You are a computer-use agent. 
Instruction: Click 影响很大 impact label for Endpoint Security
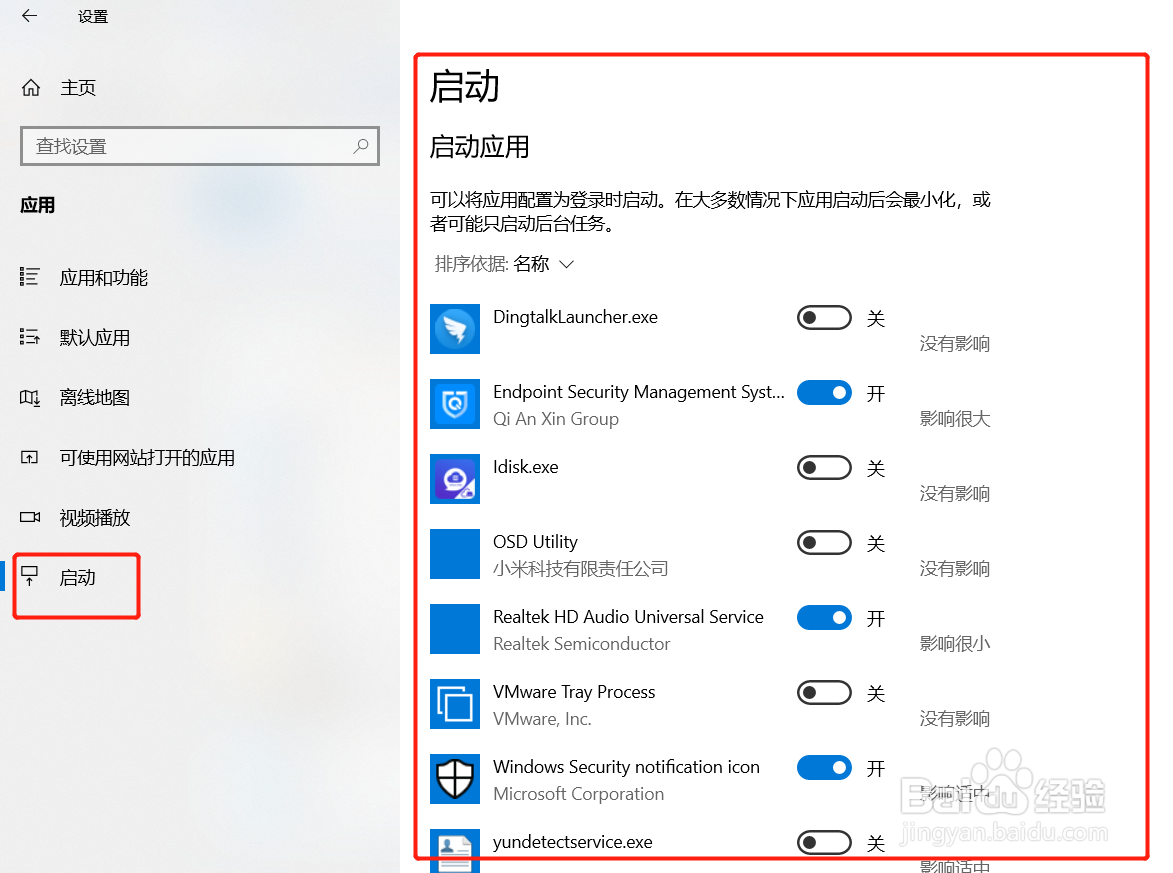955,419
